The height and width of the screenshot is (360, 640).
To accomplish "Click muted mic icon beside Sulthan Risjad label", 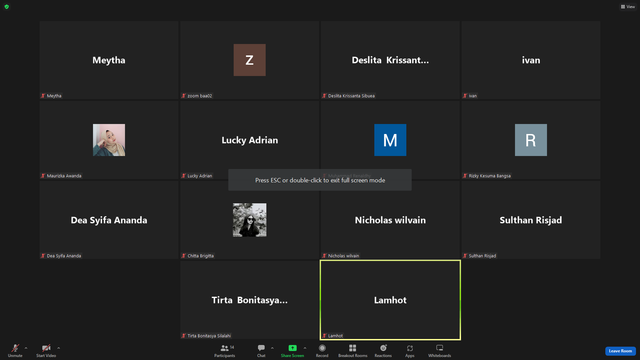I will pos(465,256).
